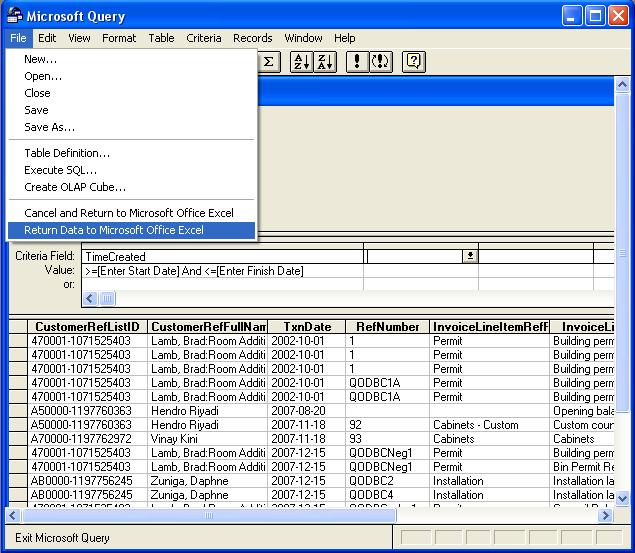Click the QODBC2 reference number cell

[388, 481]
